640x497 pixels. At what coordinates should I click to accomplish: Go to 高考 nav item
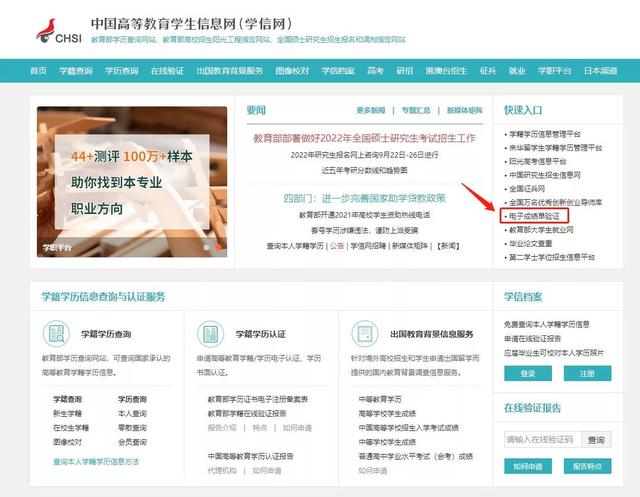tap(376, 71)
